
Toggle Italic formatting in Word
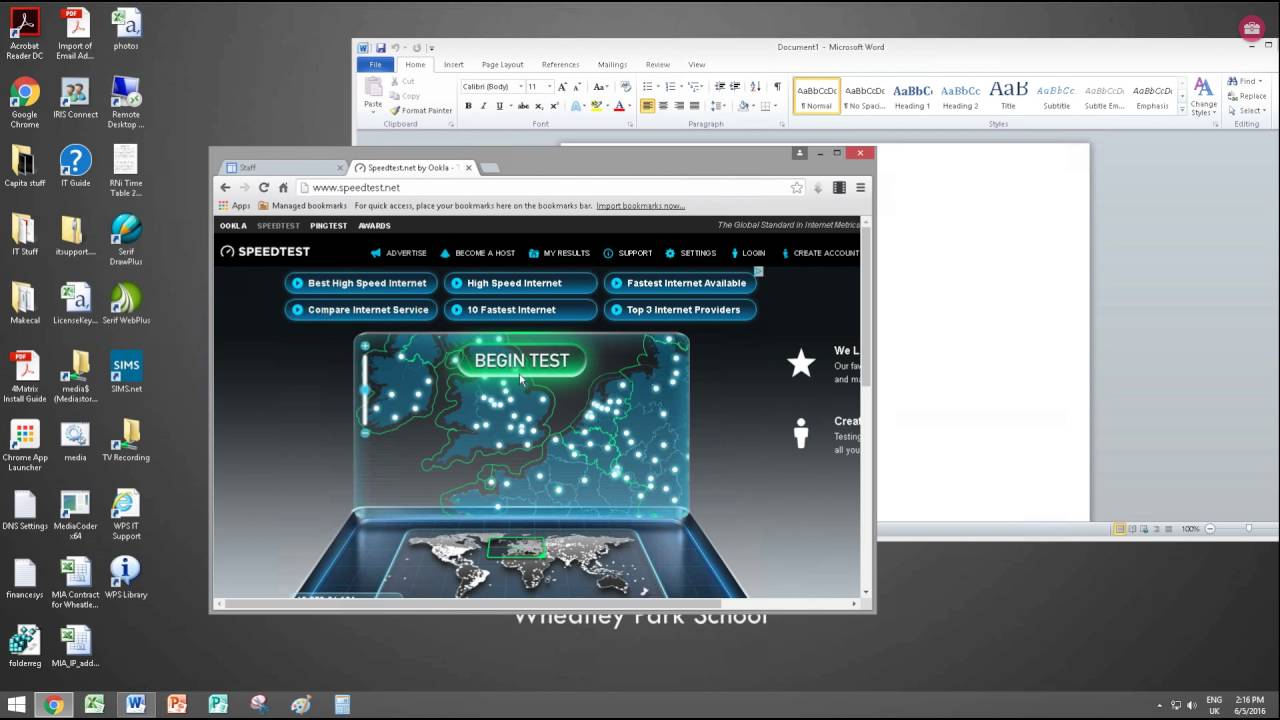[484, 106]
